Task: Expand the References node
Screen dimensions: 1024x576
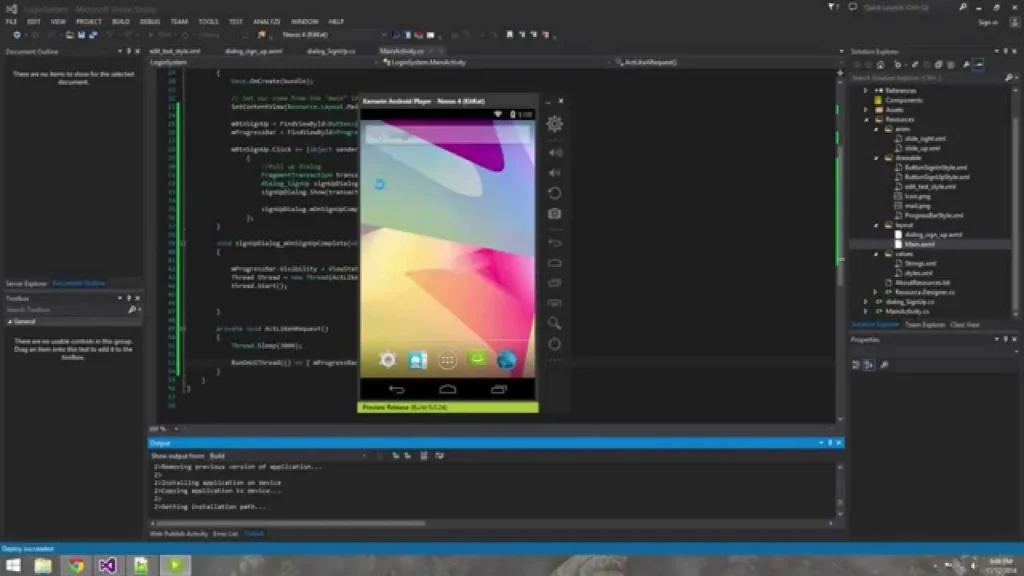Action: 866,90
